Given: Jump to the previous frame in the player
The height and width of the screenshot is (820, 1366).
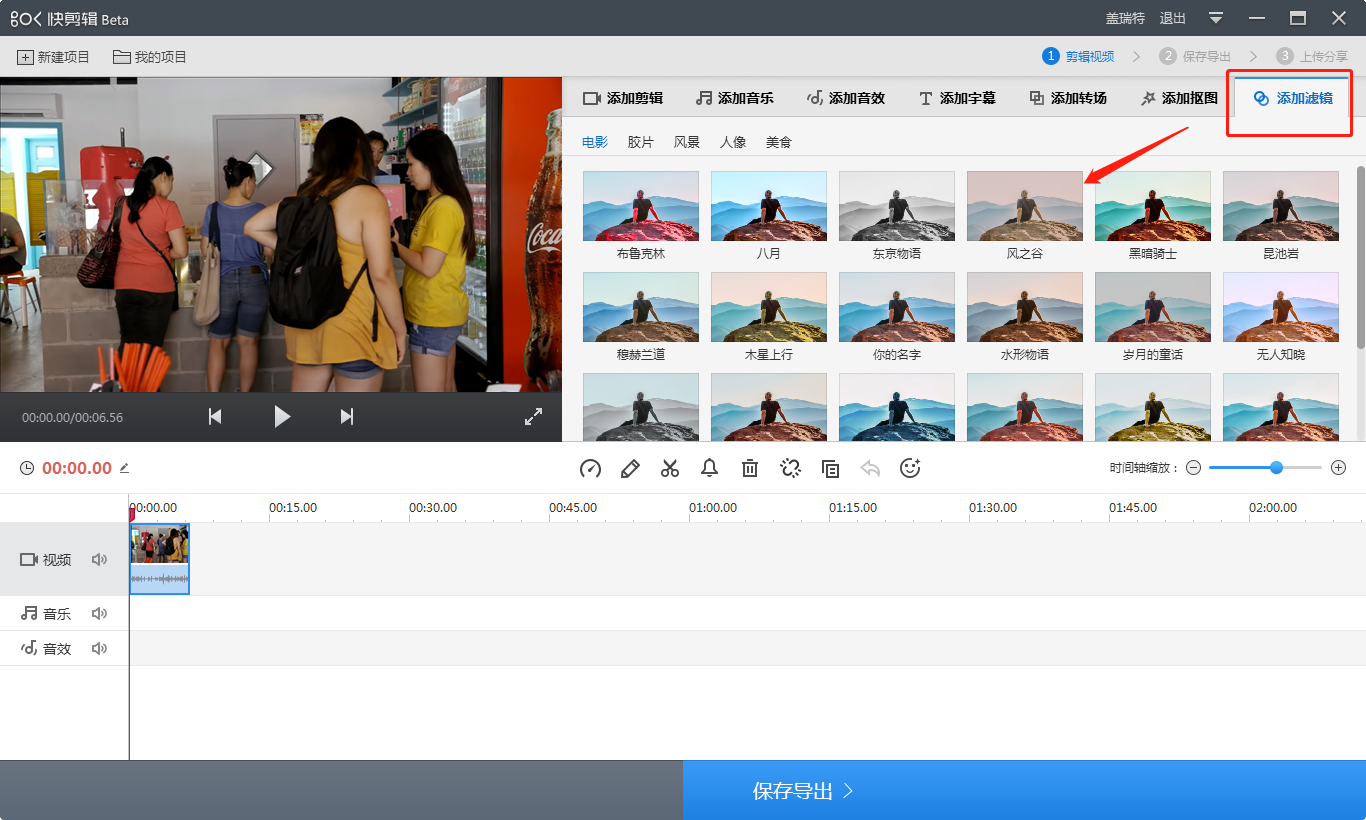Looking at the screenshot, I should [215, 417].
